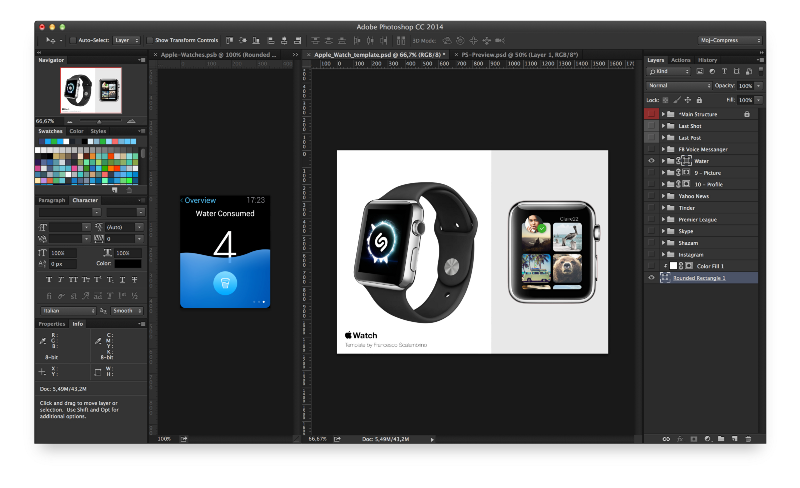
Task: Toggle visibility of Water layer group
Action: 651,161
